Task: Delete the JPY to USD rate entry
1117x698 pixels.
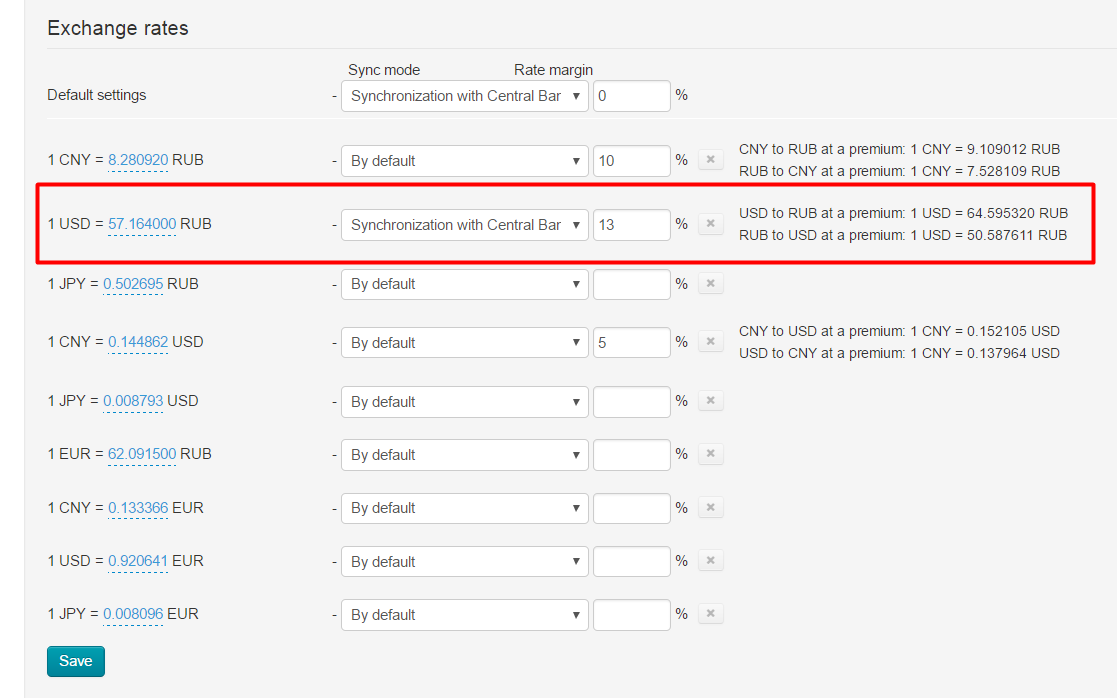Action: pos(710,401)
